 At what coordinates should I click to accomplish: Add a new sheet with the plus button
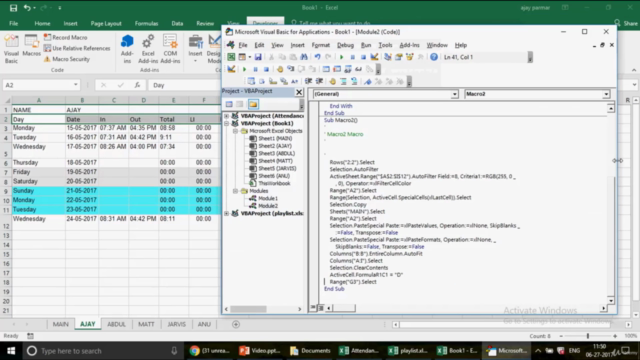coord(236,324)
